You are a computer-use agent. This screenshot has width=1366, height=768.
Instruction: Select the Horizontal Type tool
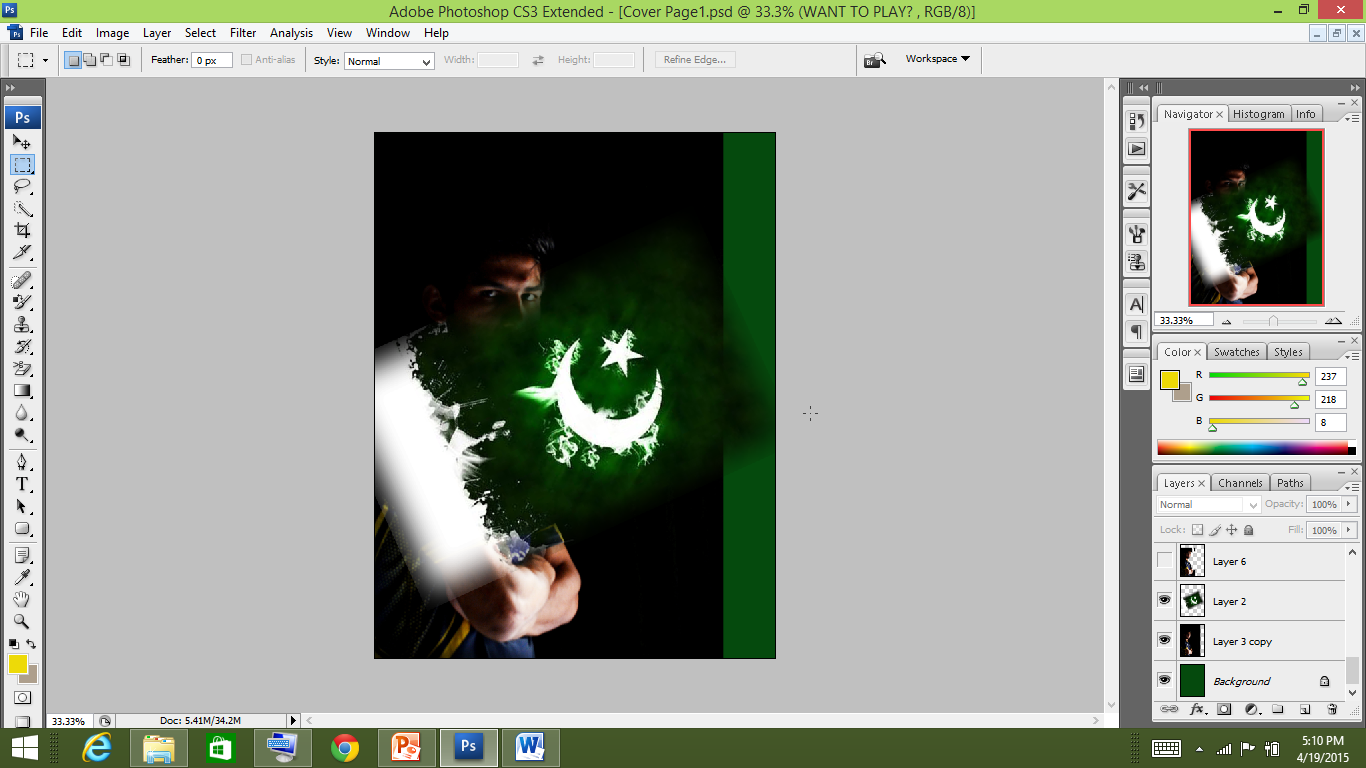point(22,484)
